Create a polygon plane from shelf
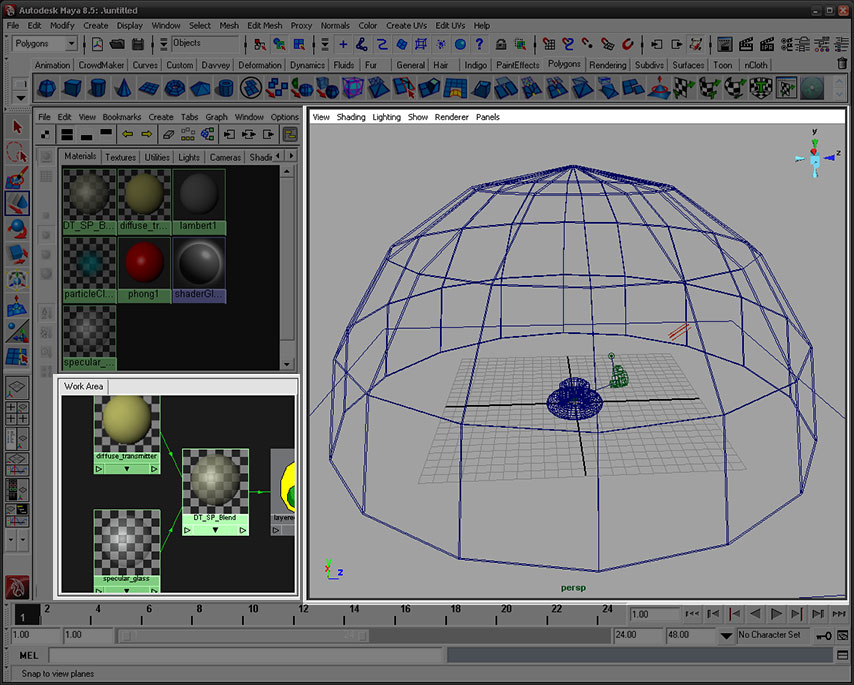 149,88
